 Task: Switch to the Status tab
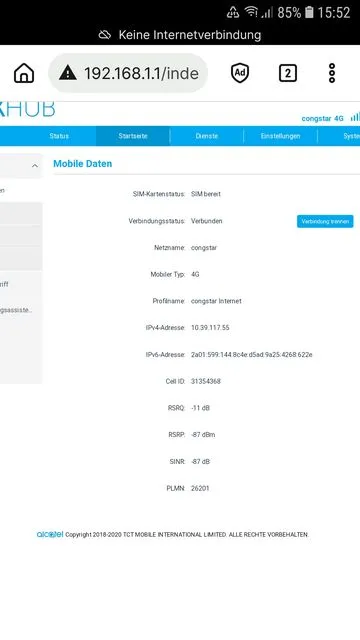[59, 136]
